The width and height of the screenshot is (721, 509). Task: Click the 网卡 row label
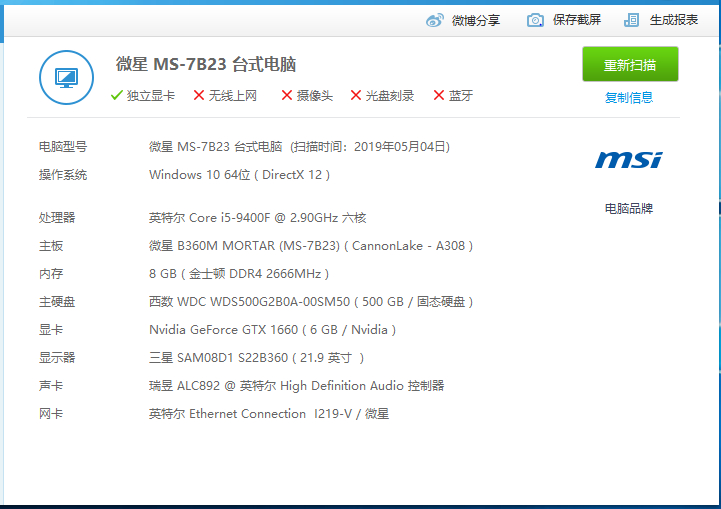coord(51,414)
